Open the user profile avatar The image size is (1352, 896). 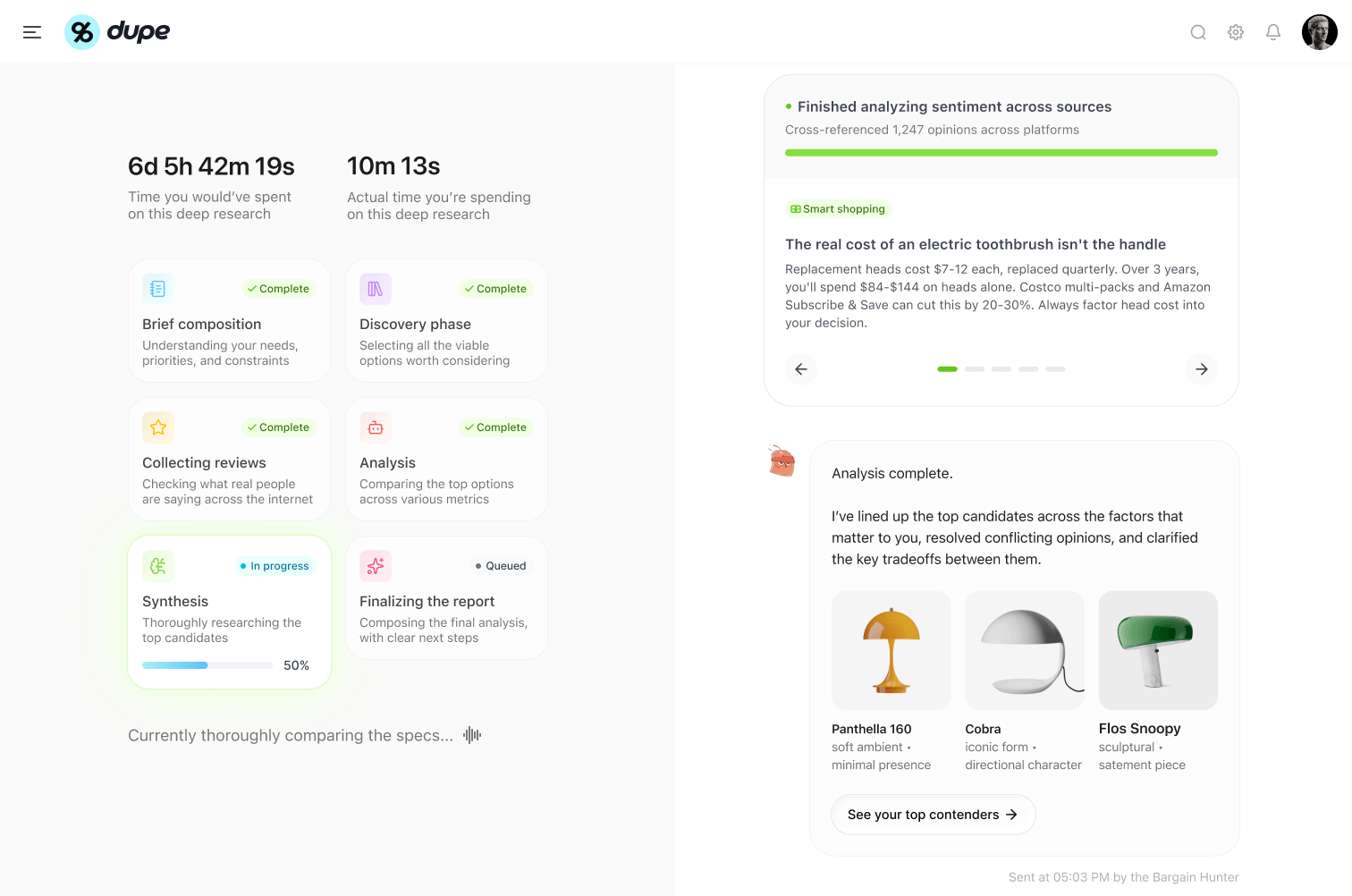(1319, 32)
